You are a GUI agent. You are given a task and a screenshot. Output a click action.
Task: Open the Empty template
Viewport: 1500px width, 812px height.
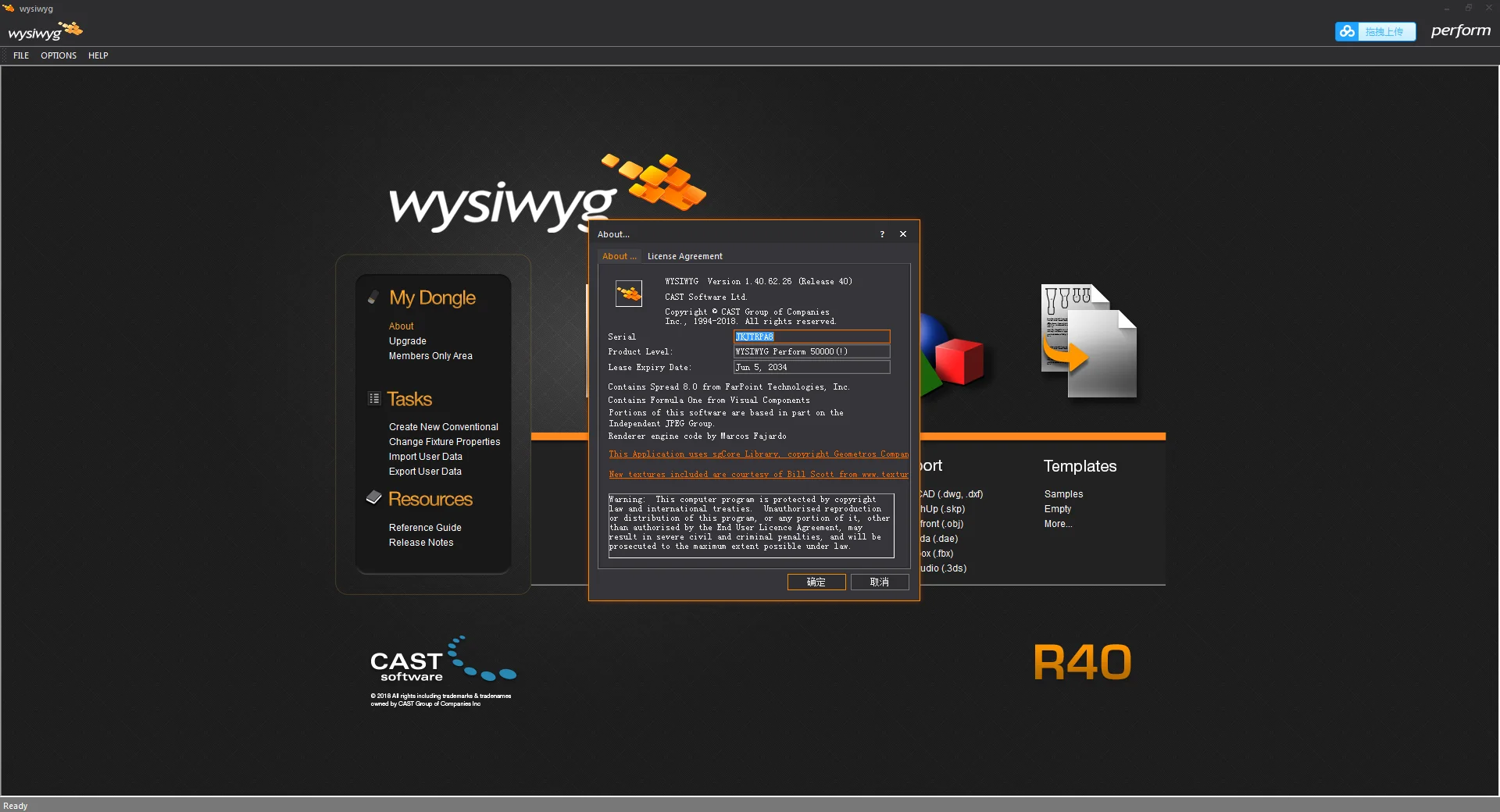point(1058,509)
